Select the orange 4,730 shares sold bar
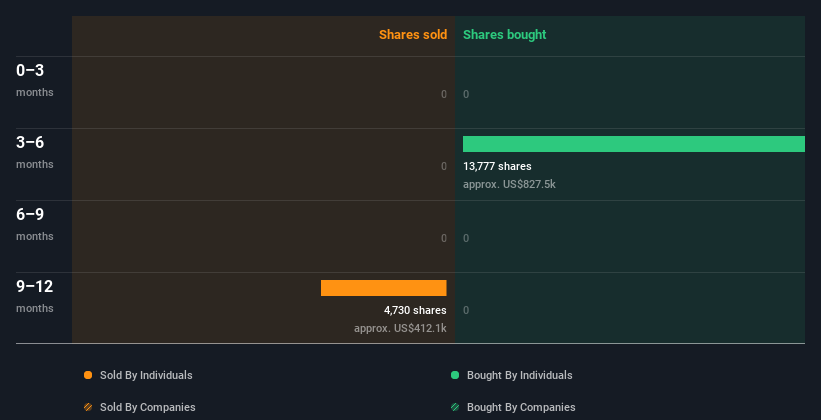821x420 pixels. click(x=384, y=288)
